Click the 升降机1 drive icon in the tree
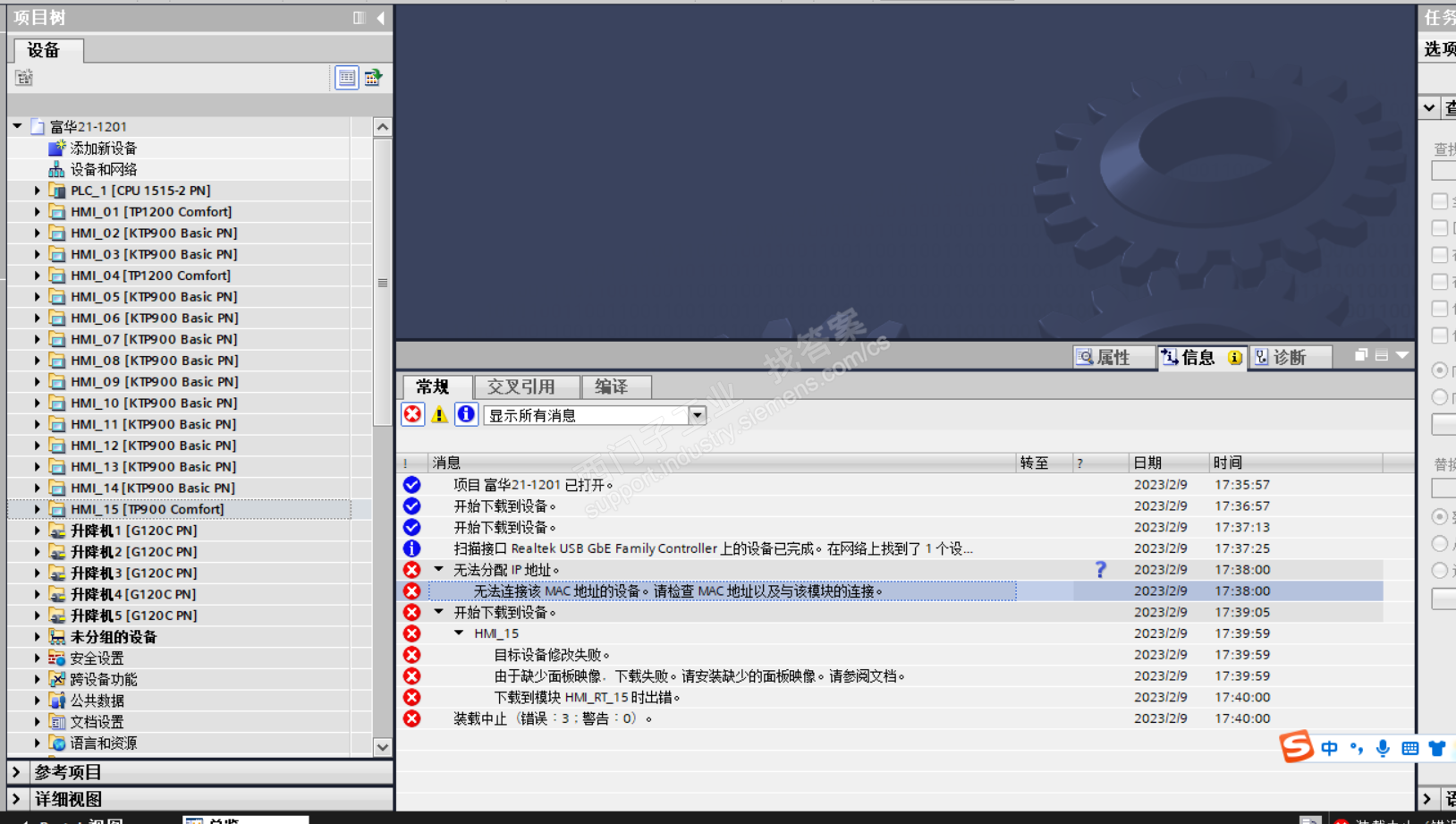This screenshot has height=824, width=1456. click(58, 531)
